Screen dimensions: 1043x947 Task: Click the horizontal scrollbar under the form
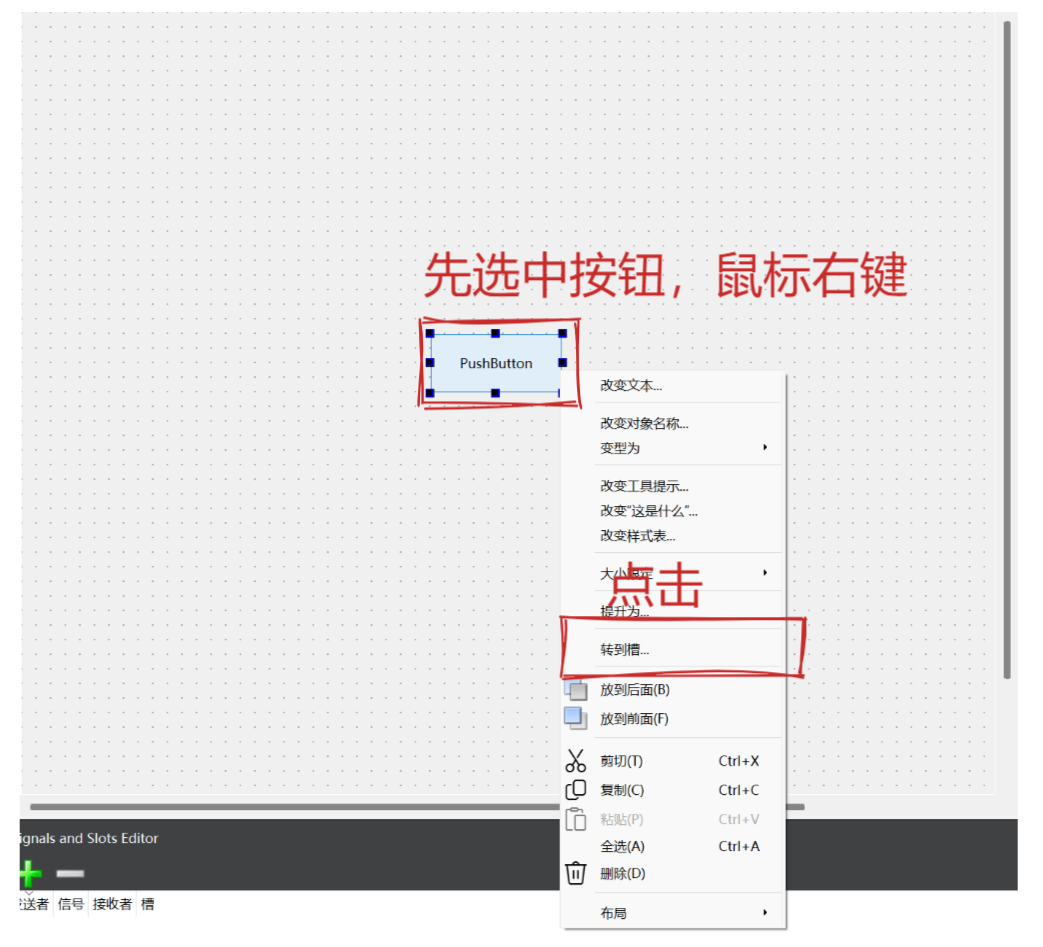pyautogui.click(x=417, y=807)
